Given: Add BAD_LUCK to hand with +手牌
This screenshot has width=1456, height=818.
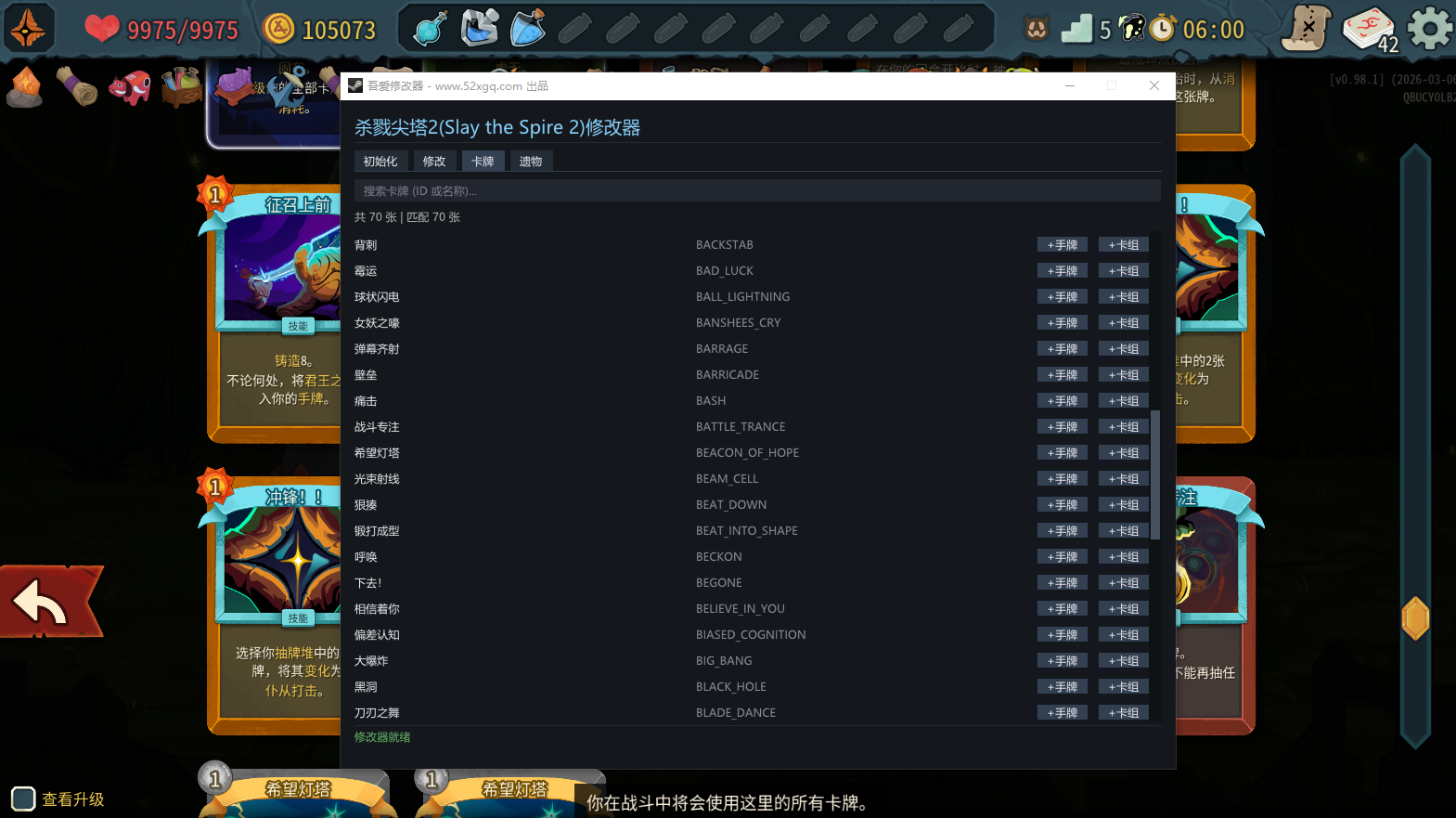Looking at the screenshot, I should coord(1063,271).
